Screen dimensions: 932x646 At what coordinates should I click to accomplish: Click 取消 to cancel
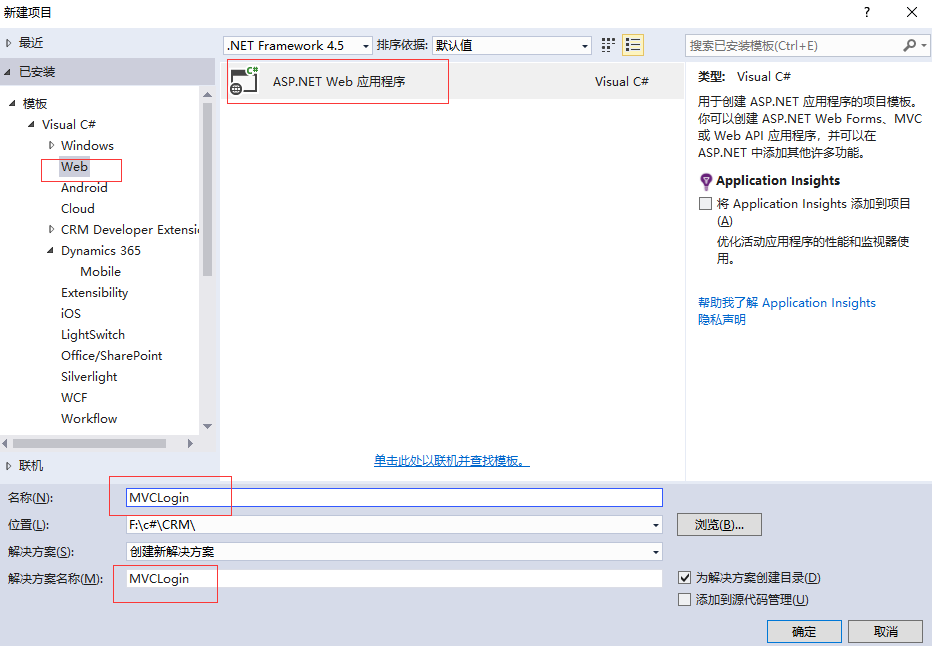coord(885,632)
